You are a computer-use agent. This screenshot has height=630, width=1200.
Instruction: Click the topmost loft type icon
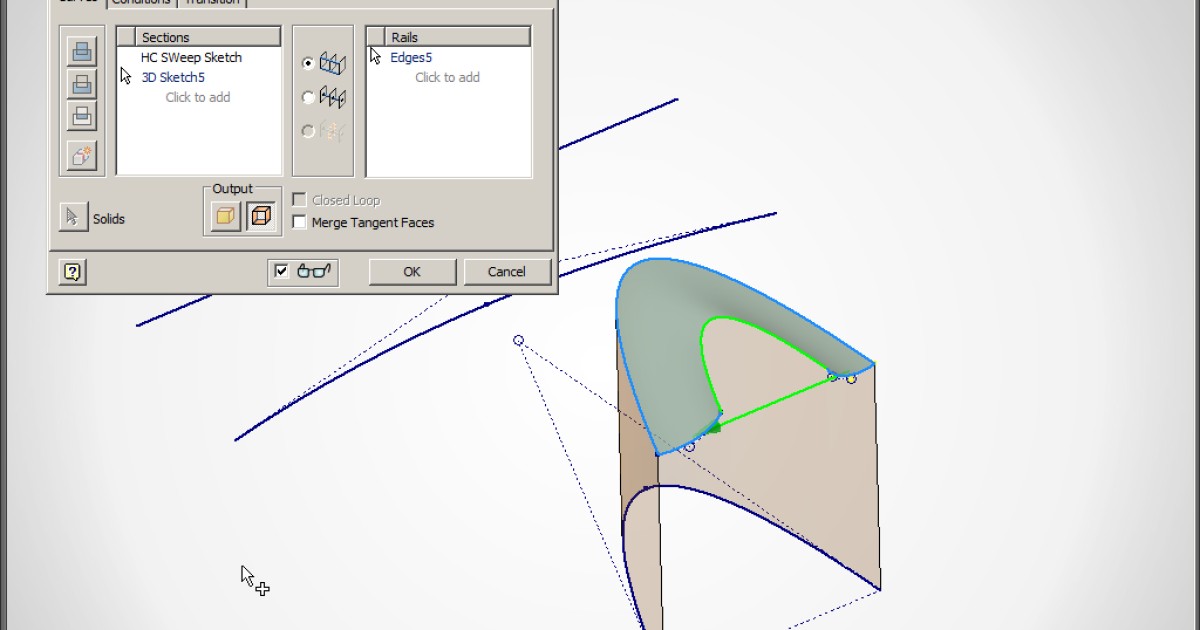[x=80, y=51]
